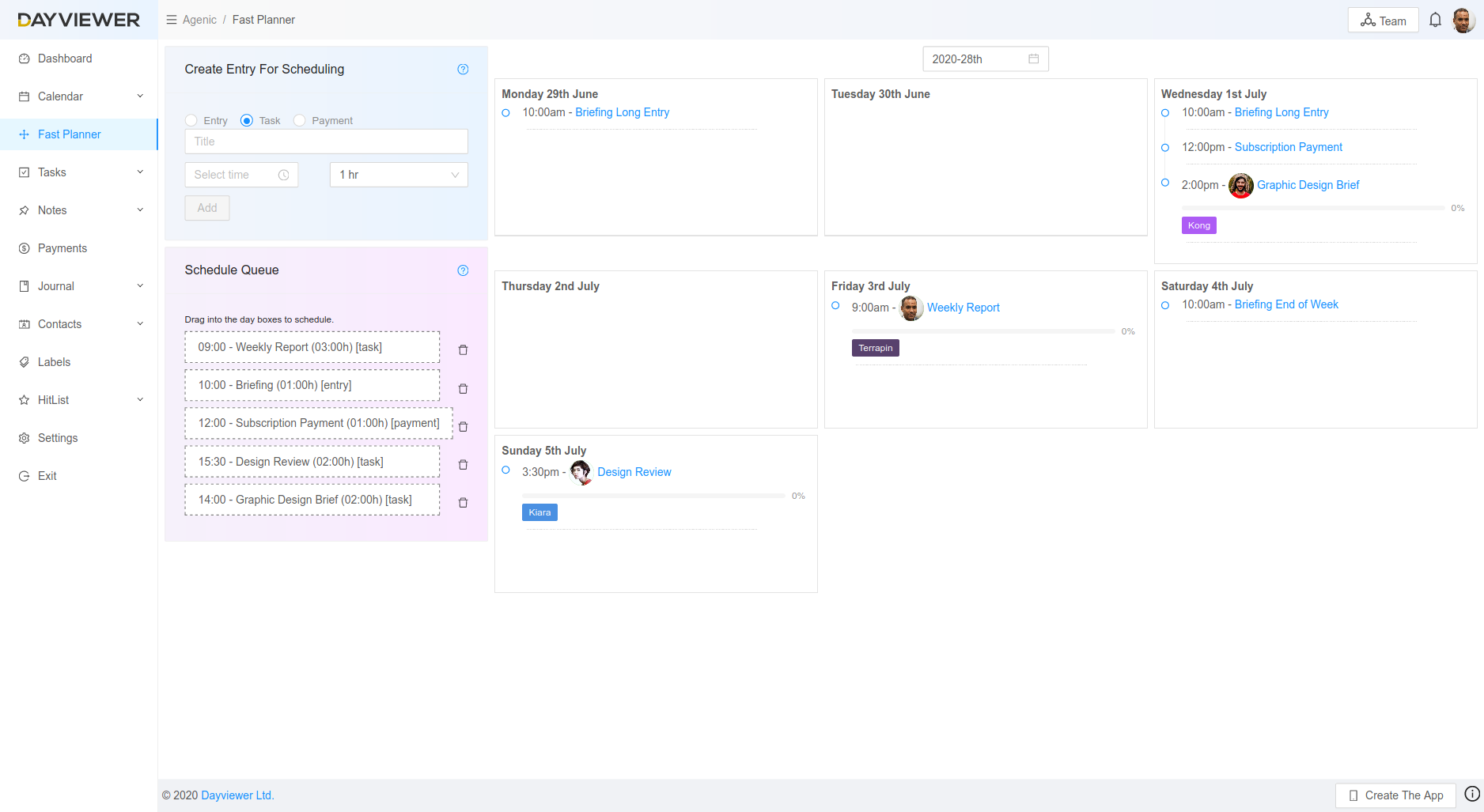1484x812 pixels.
Task: Delete Graphic Design Brief from schedule queue
Action: pos(463,502)
